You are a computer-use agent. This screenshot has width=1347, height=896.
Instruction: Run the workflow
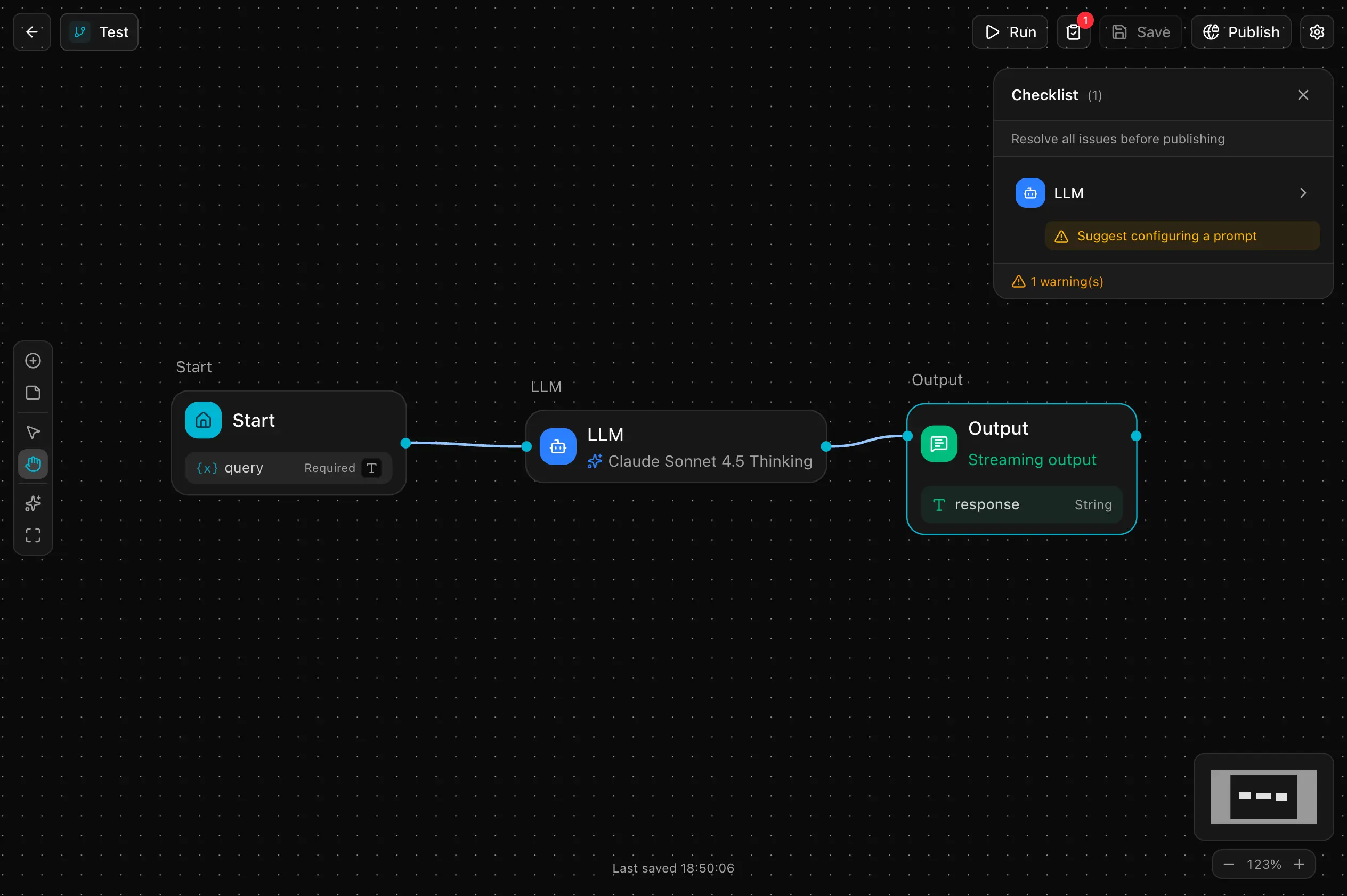click(x=1009, y=31)
